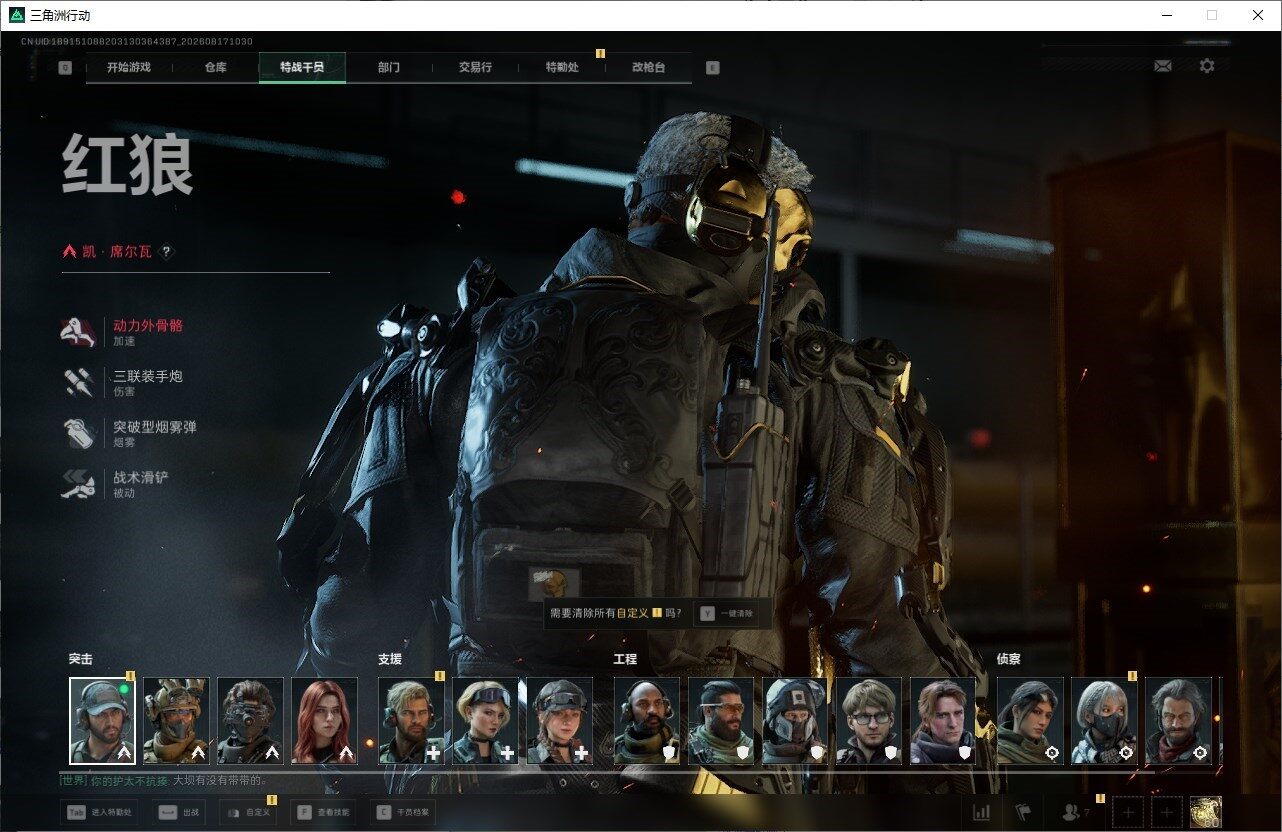The image size is (1282, 832).
Task: Open the 自定义 customize button
Action: pyautogui.click(x=247, y=813)
